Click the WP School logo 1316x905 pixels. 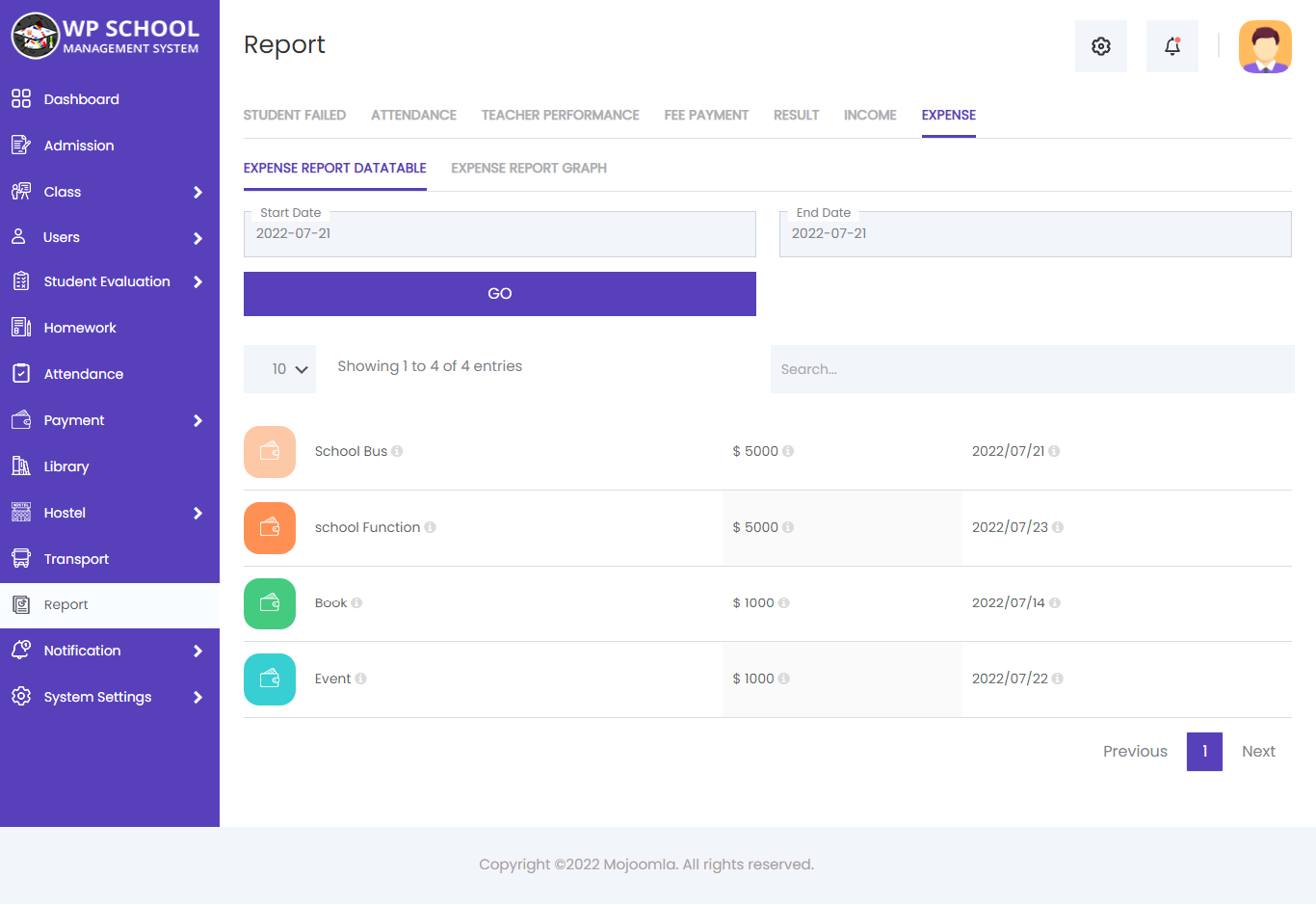coord(106,36)
